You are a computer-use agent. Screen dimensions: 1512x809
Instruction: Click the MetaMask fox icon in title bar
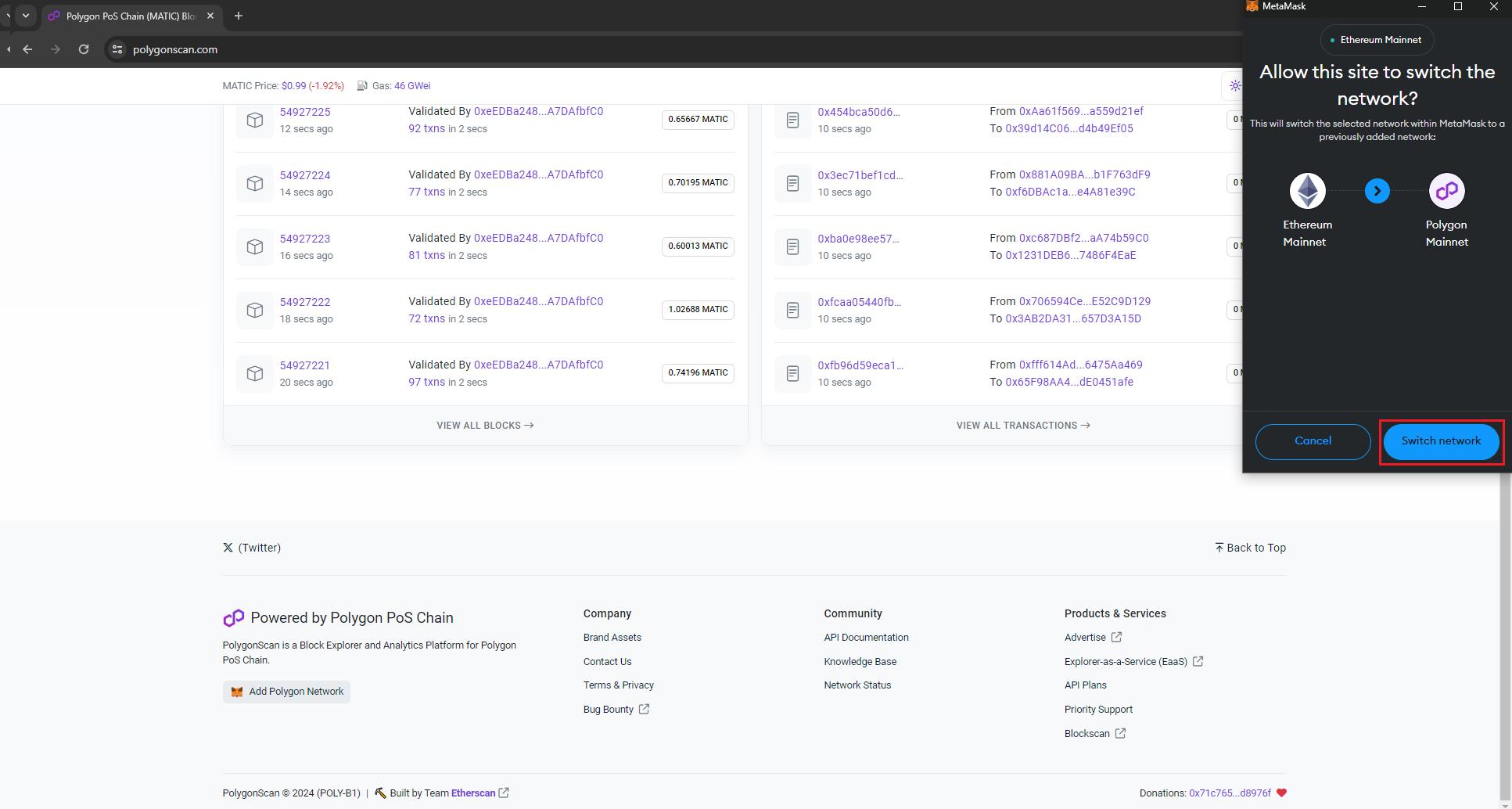pyautogui.click(x=1252, y=6)
